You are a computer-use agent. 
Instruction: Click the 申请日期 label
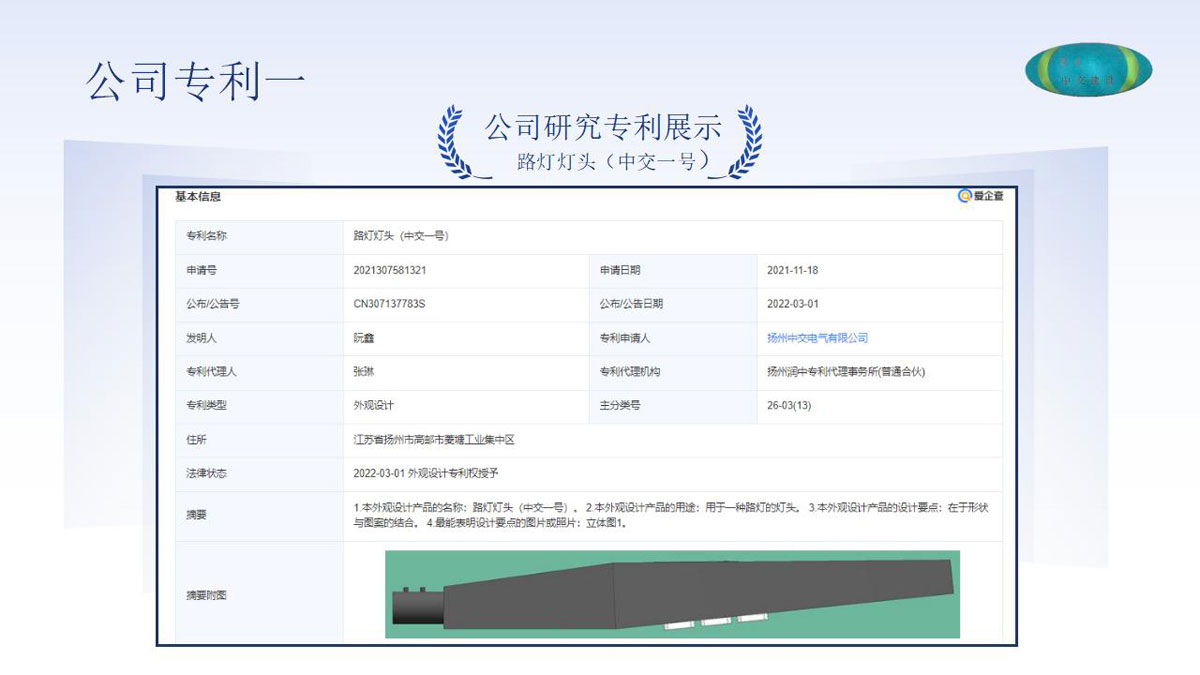620,271
